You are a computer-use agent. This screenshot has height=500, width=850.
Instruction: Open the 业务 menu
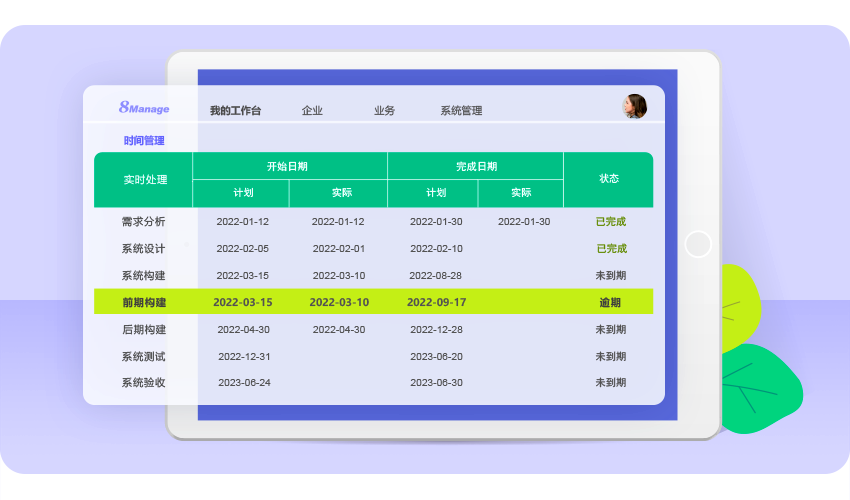click(384, 111)
